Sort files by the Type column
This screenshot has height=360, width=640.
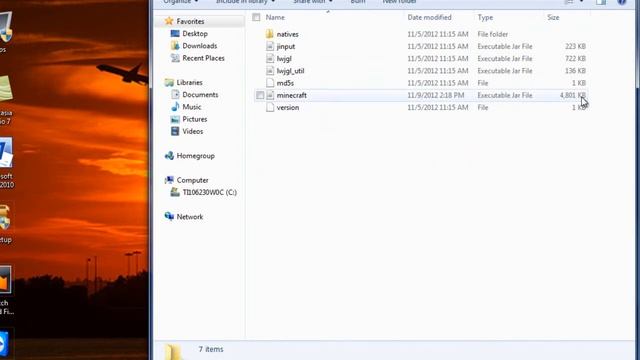pyautogui.click(x=485, y=18)
